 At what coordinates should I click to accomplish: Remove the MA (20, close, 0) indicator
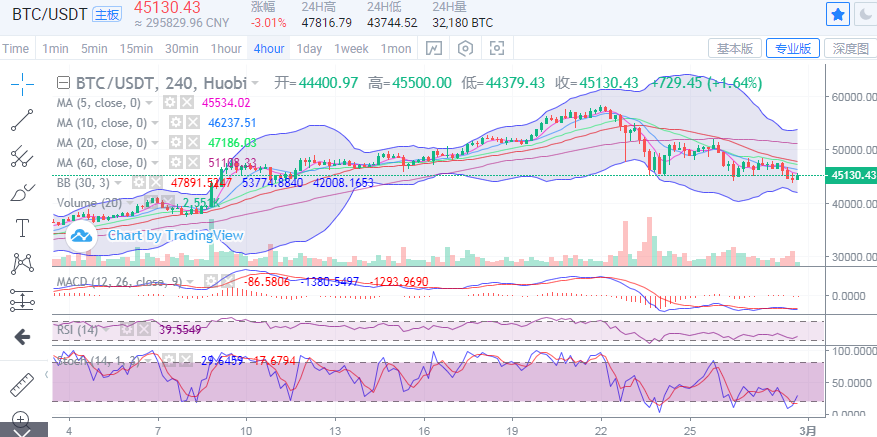pos(193,143)
